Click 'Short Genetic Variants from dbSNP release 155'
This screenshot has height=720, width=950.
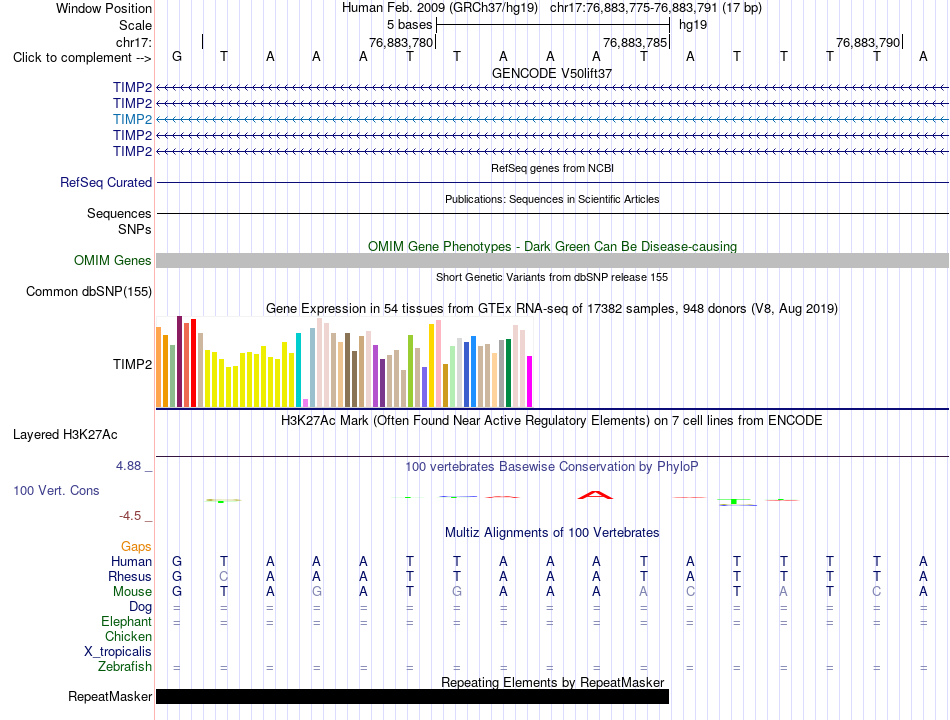[x=552, y=277]
